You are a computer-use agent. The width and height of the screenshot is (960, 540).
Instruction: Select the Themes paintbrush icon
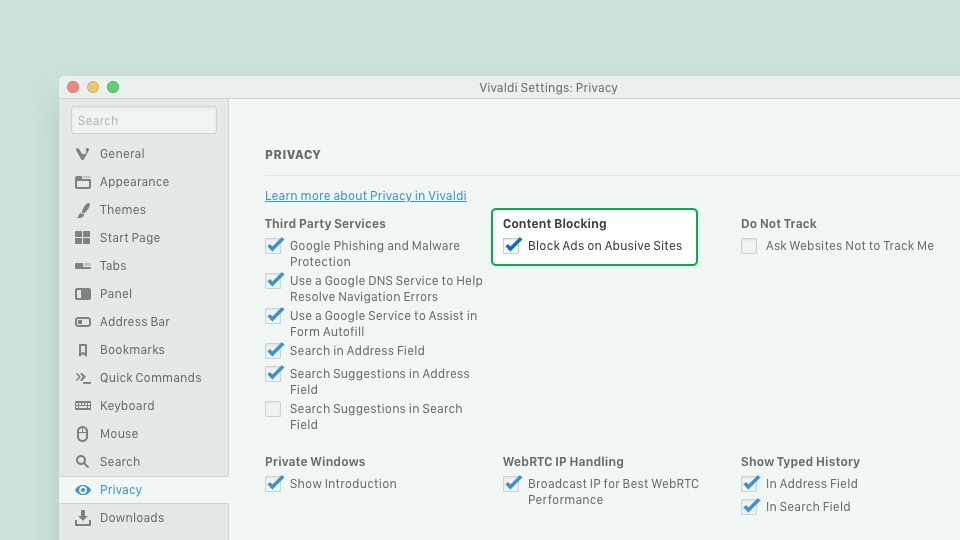83,210
